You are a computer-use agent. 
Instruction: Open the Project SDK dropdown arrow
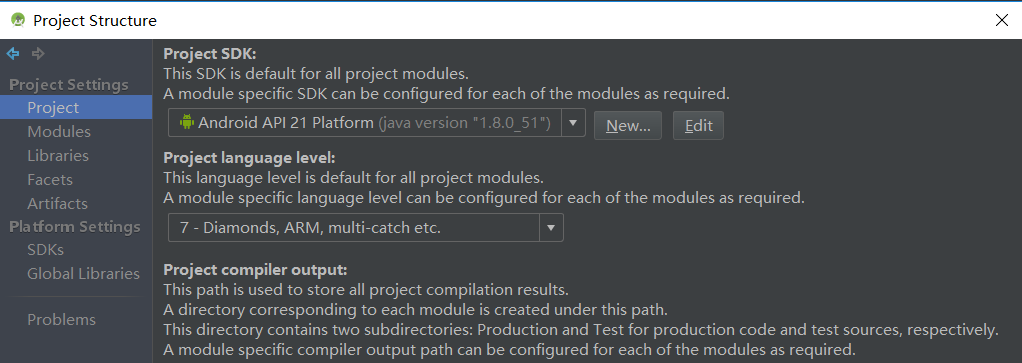tap(573, 123)
